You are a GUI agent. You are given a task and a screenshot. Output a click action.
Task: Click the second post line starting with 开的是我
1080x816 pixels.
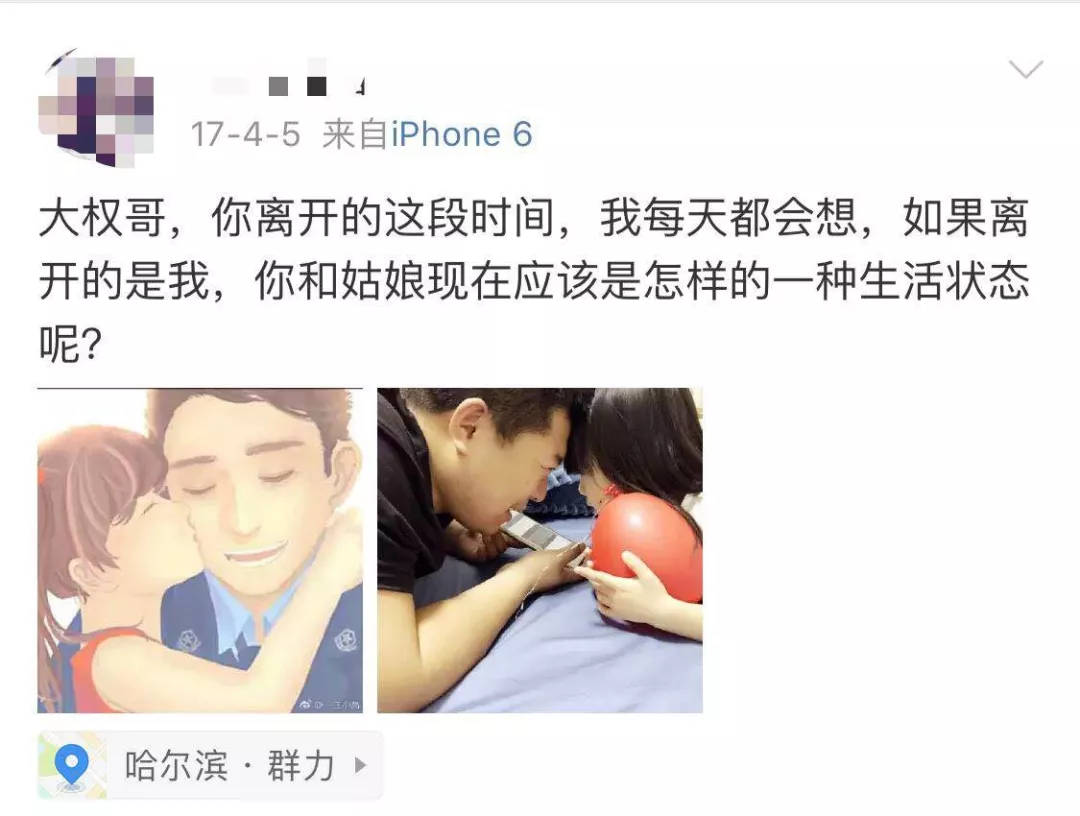pos(534,281)
